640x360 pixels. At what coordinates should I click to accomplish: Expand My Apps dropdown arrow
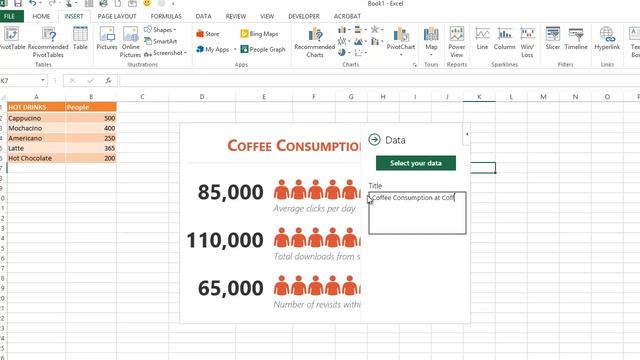point(235,49)
